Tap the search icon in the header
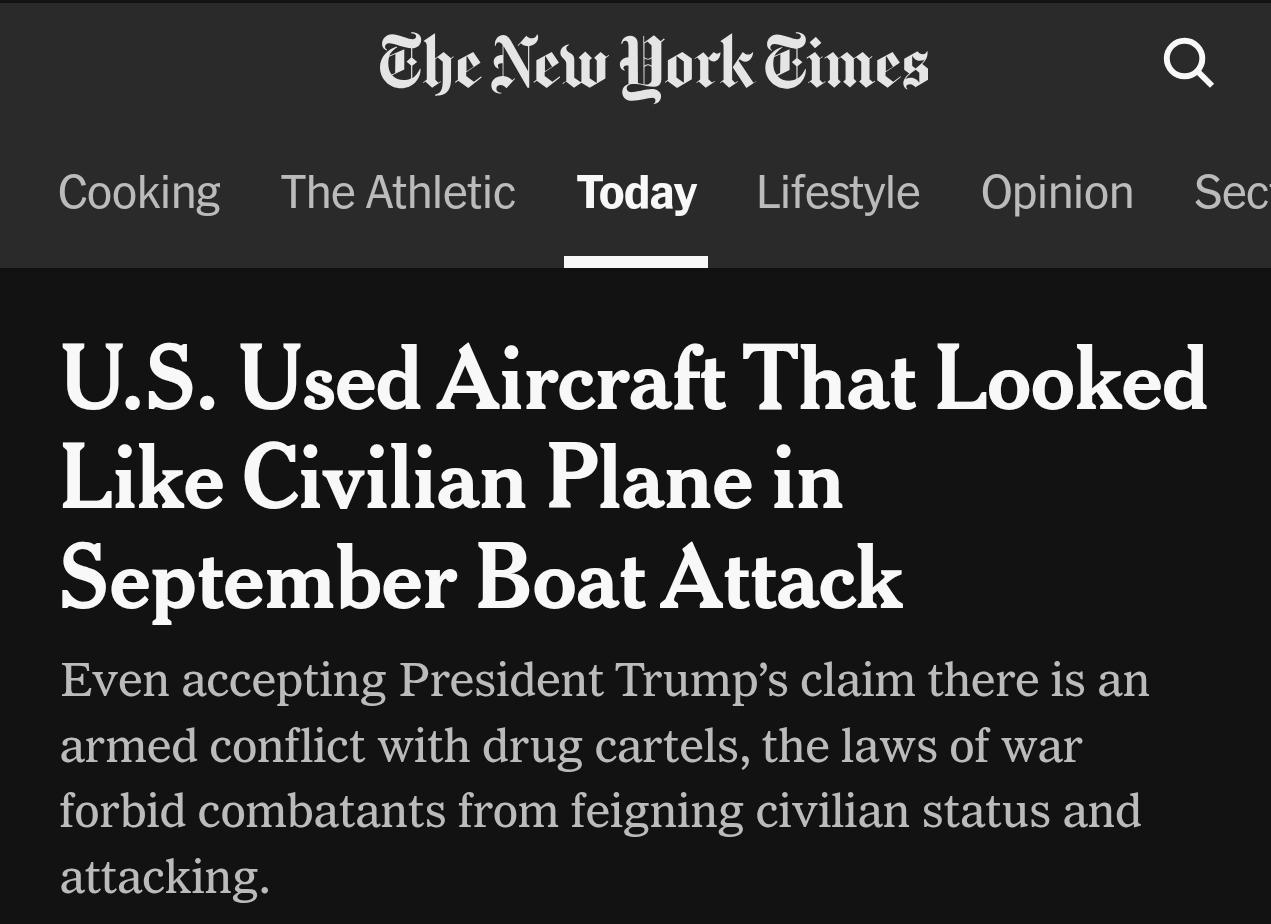Image resolution: width=1271 pixels, height=924 pixels. point(1188,64)
